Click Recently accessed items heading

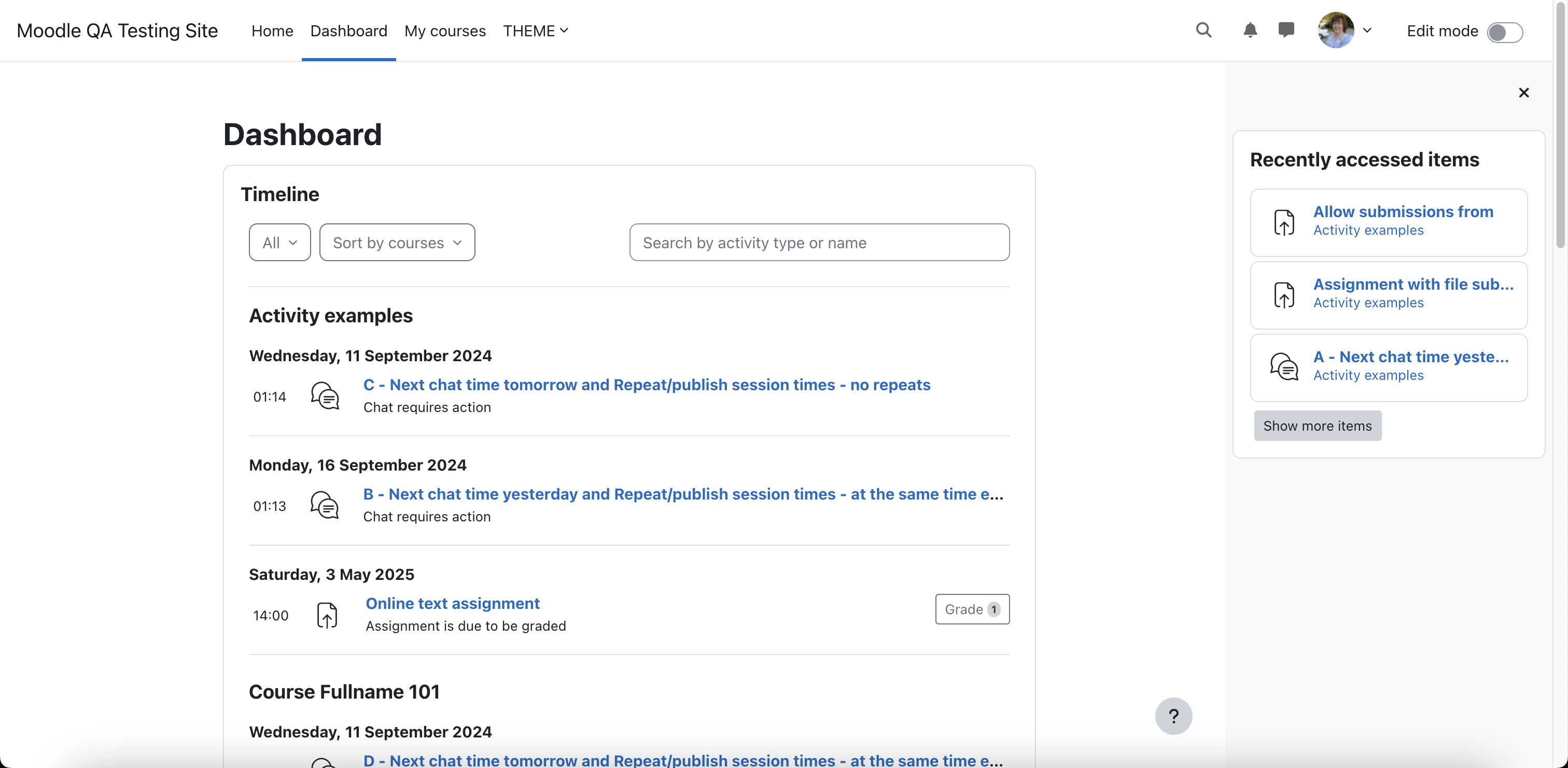(1364, 160)
